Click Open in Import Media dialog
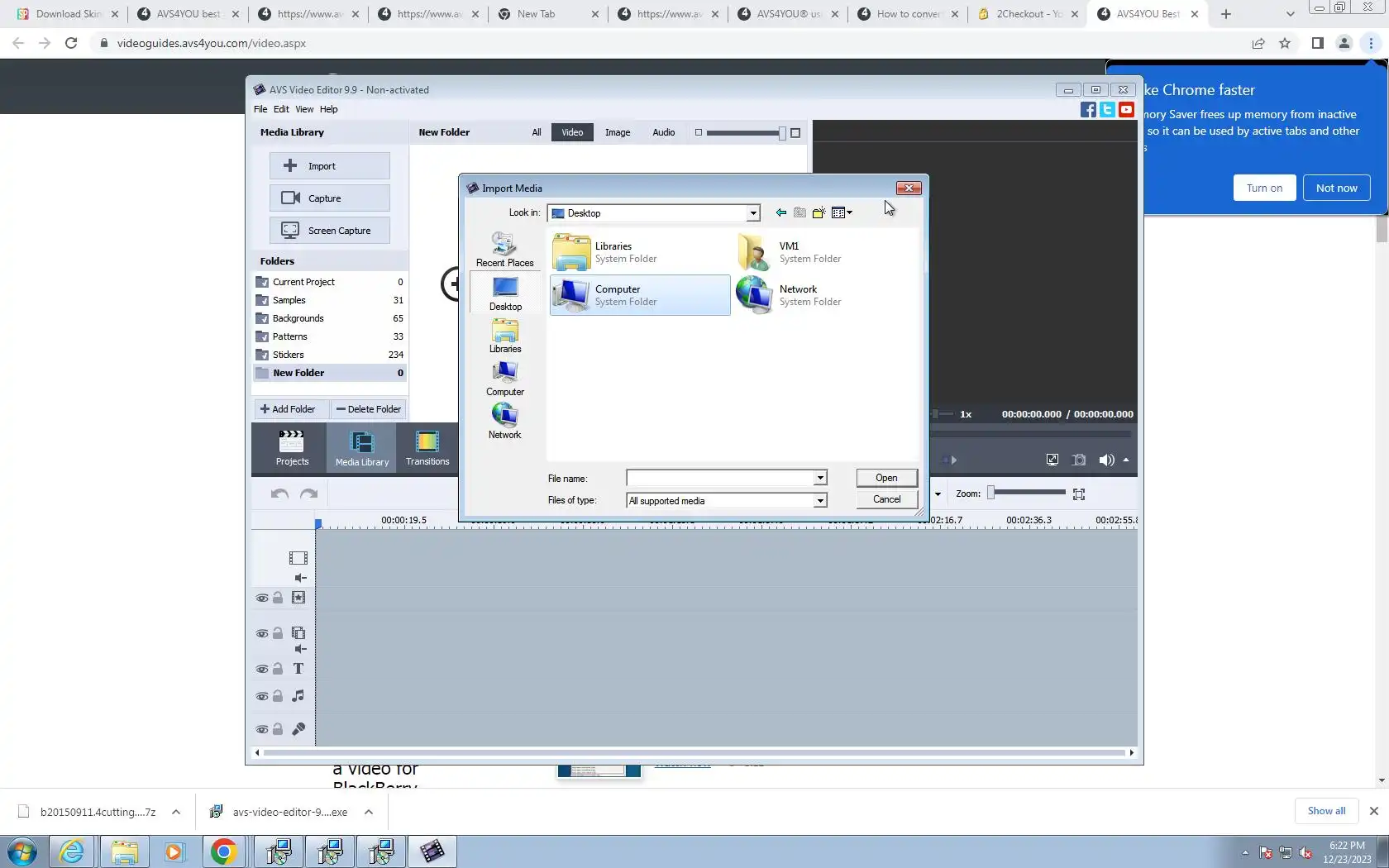 (x=886, y=478)
